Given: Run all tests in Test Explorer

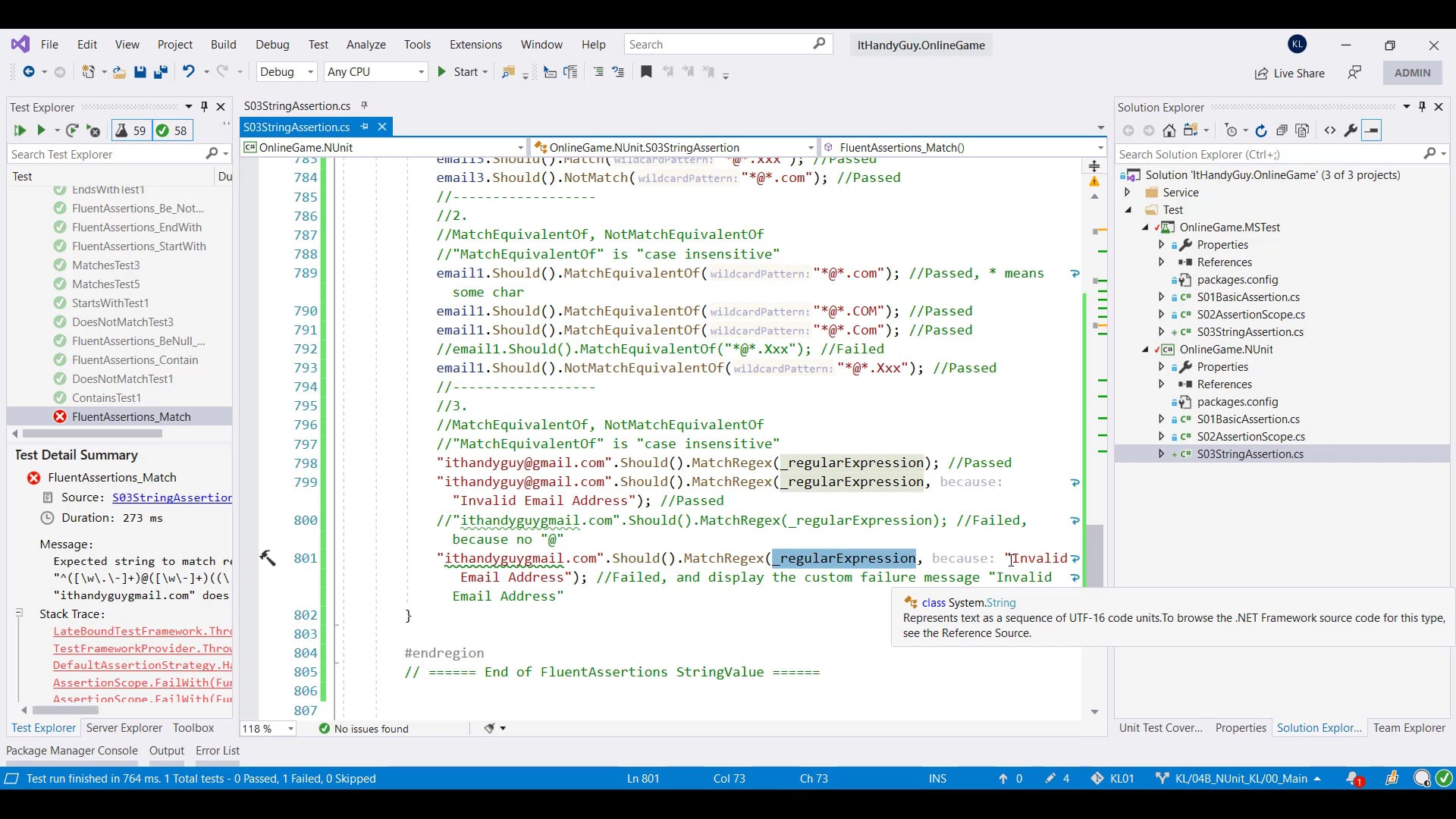Looking at the screenshot, I should pos(20,130).
